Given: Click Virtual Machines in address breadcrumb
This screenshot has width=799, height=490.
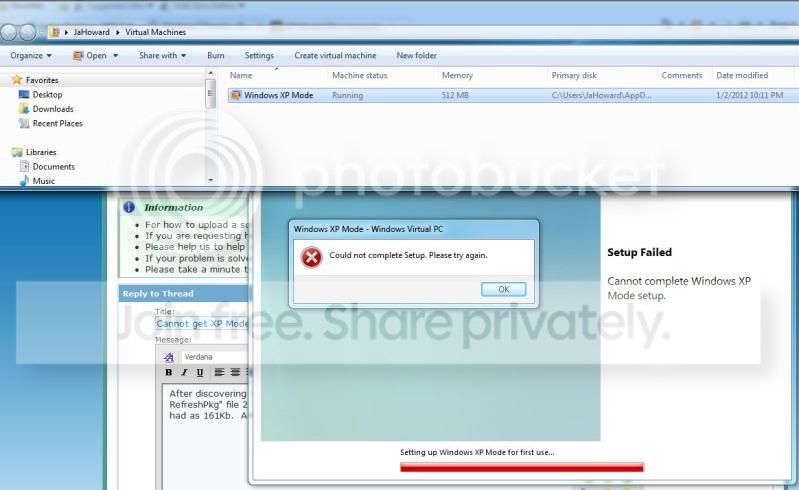Looking at the screenshot, I should click(x=155, y=32).
